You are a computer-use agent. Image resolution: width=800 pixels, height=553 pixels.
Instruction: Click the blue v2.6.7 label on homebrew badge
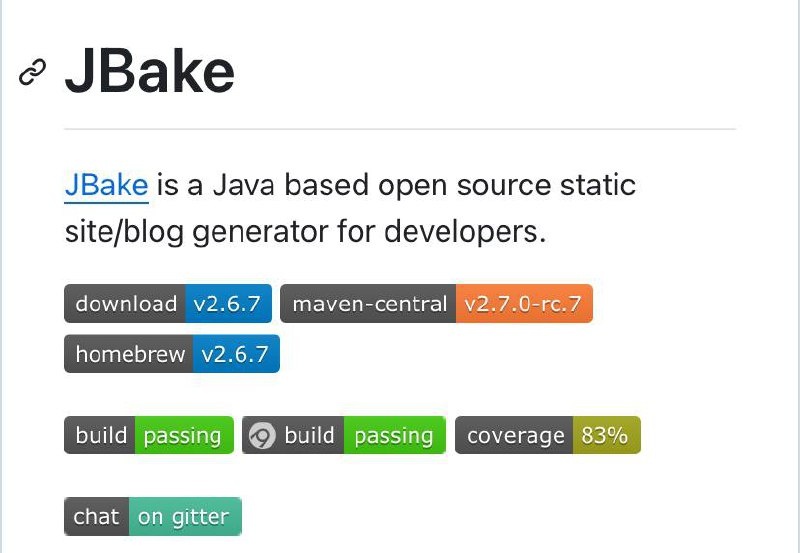point(235,354)
